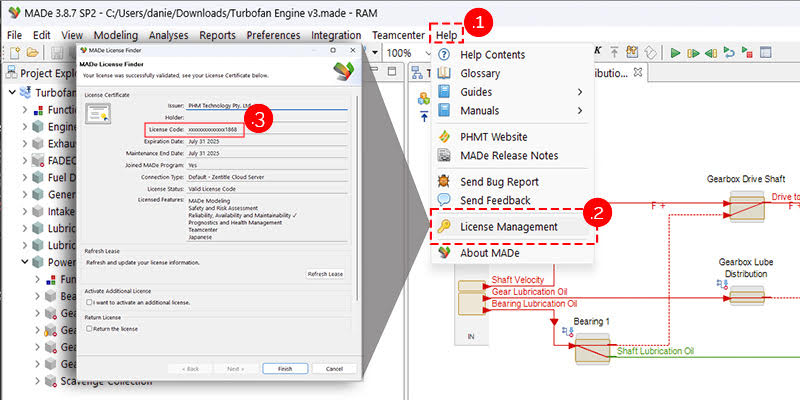Open About MADe menu entry
Image resolution: width=800 pixels, height=400 pixels.
point(512,253)
